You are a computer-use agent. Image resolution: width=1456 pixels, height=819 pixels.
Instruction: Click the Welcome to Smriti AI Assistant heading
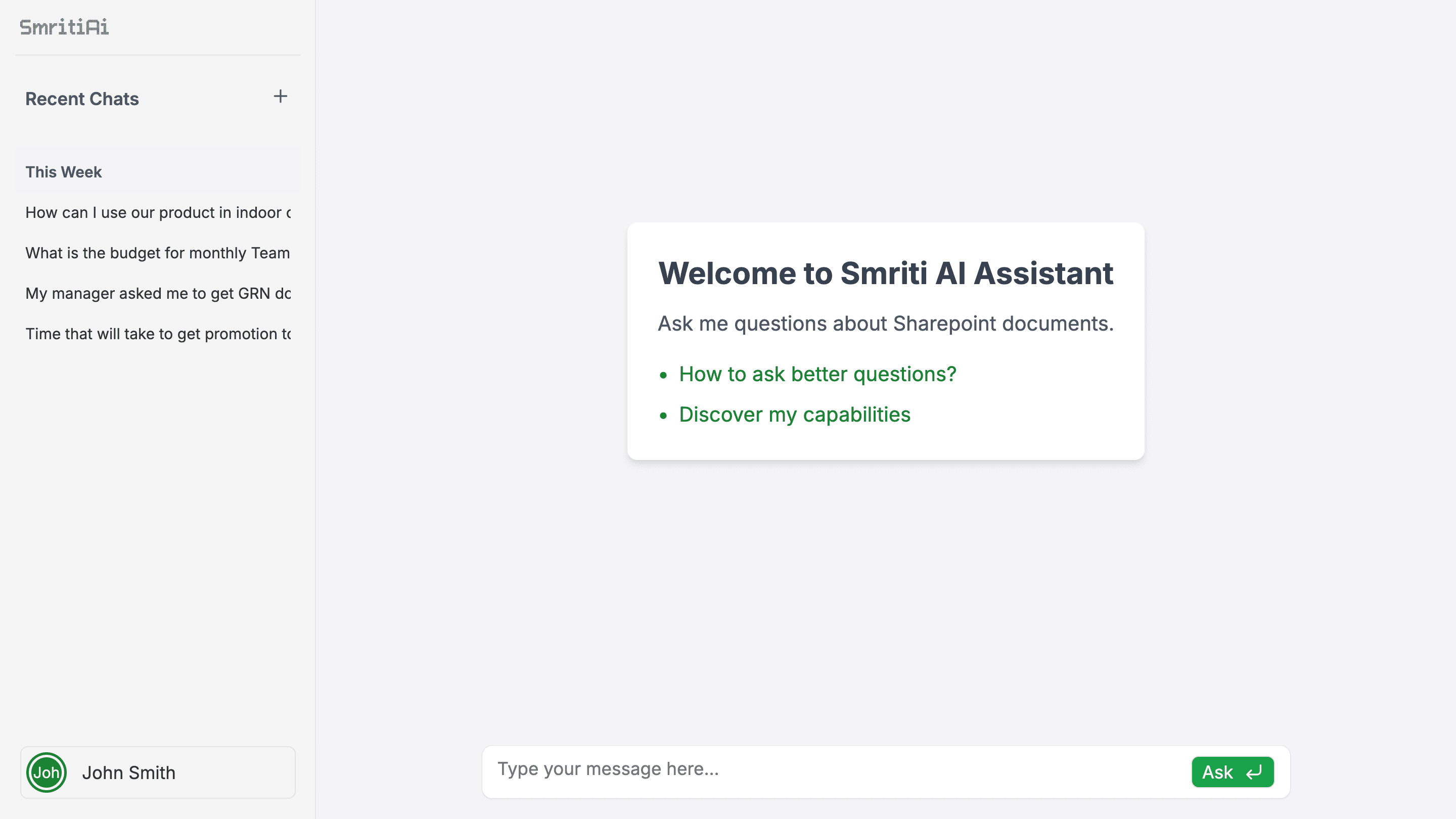tap(885, 274)
